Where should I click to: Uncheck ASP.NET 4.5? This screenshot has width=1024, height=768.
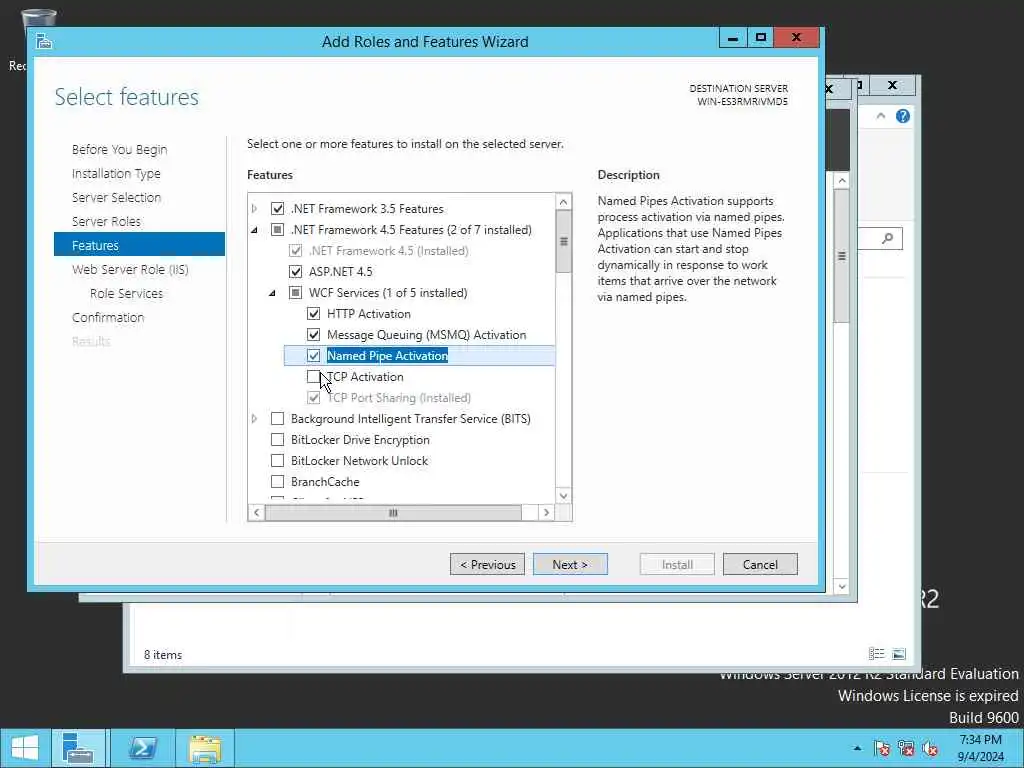tap(296, 272)
